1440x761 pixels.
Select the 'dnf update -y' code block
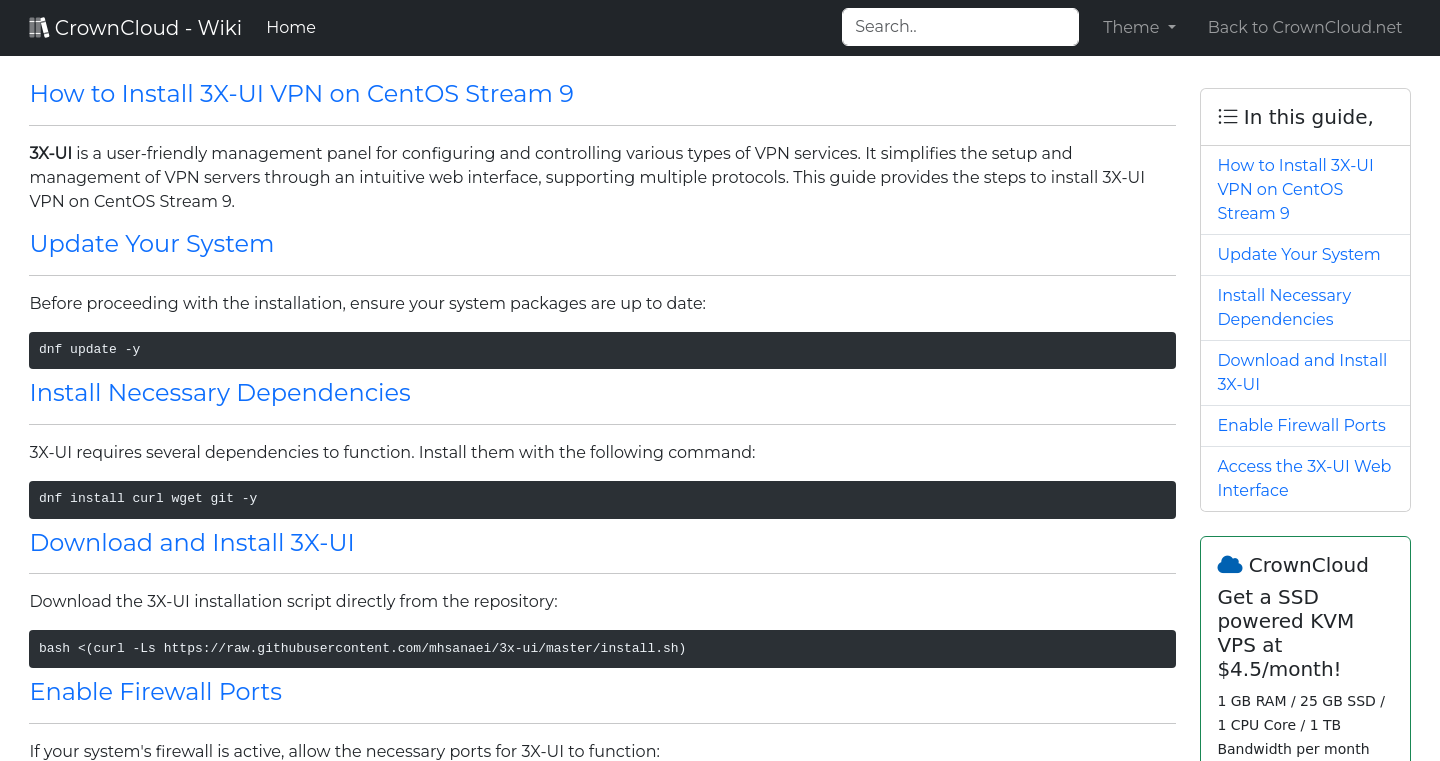tap(602, 350)
